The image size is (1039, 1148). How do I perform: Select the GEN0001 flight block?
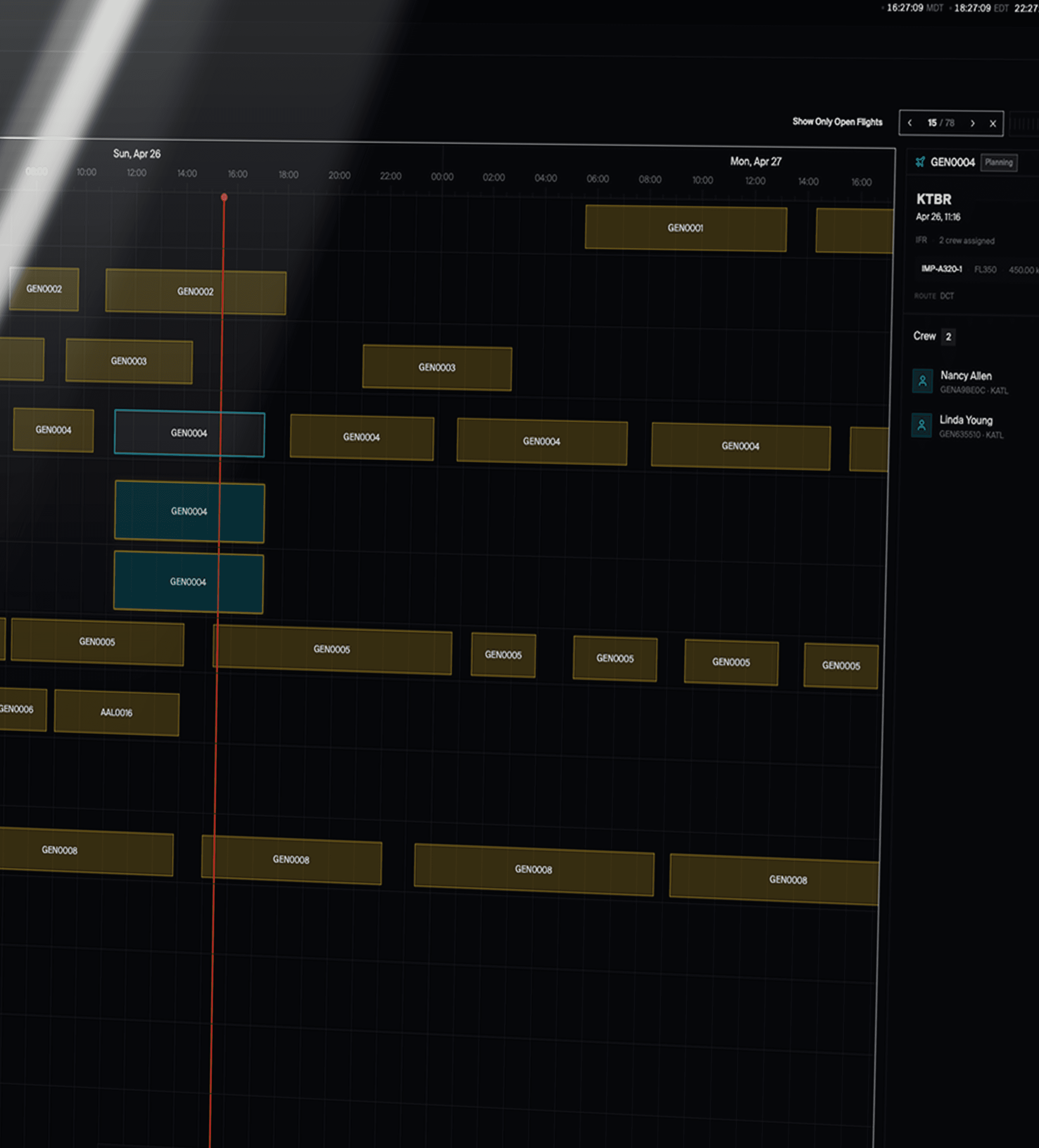(685, 228)
